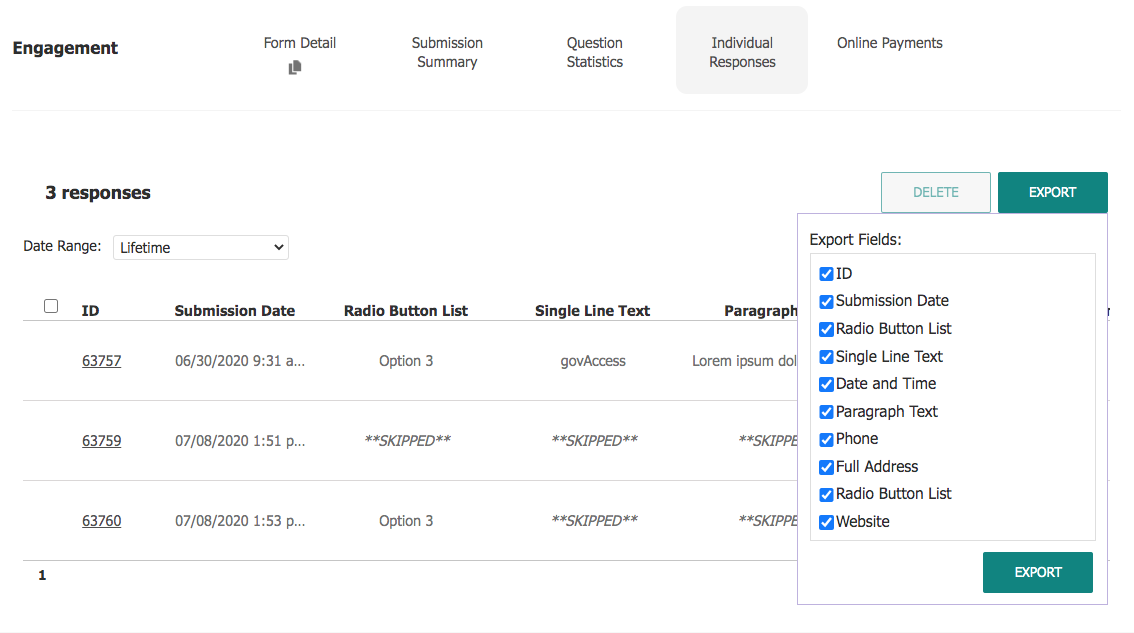Click the Engagement title

point(65,48)
